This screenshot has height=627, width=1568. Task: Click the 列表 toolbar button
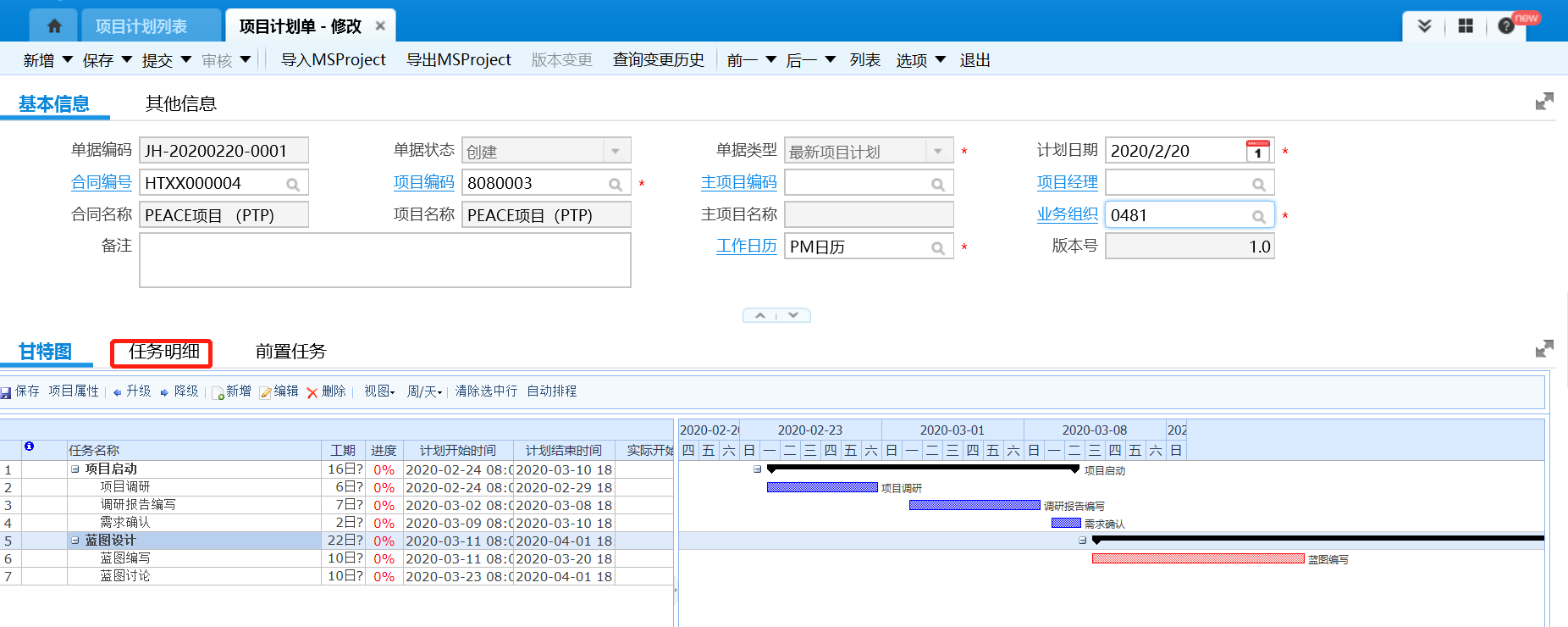pos(865,60)
